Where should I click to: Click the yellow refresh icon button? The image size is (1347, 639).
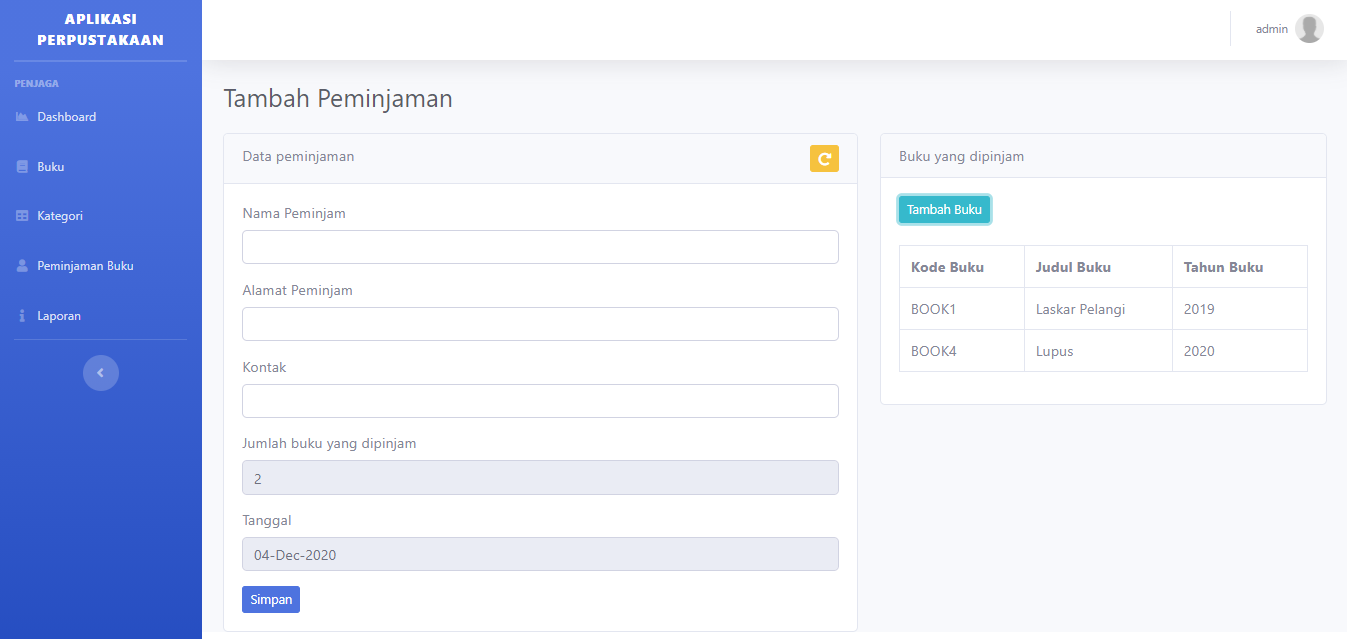824,158
